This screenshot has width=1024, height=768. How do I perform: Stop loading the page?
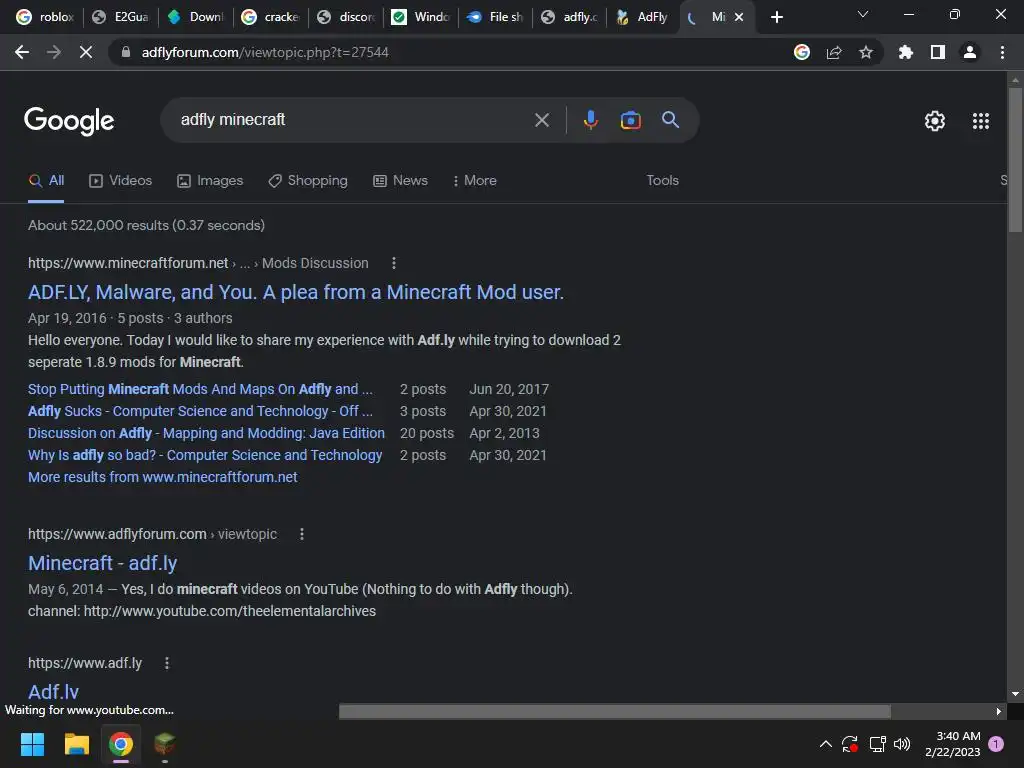(86, 52)
